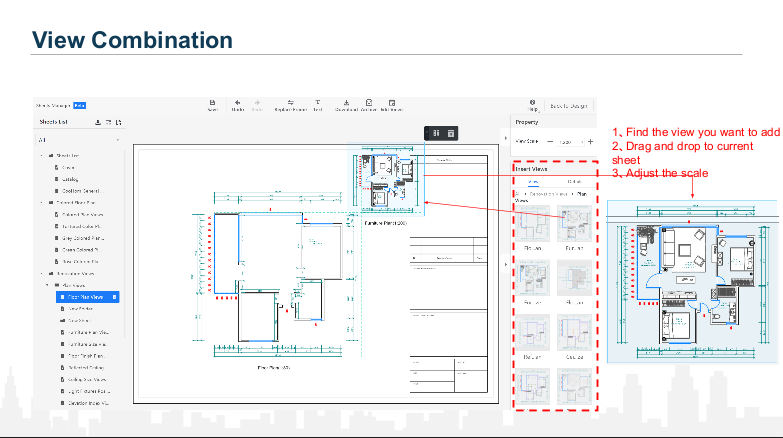Viewport: 783px width, 438px height.
Task: Switch to the second tab under Insert Views
Action: 575,182
